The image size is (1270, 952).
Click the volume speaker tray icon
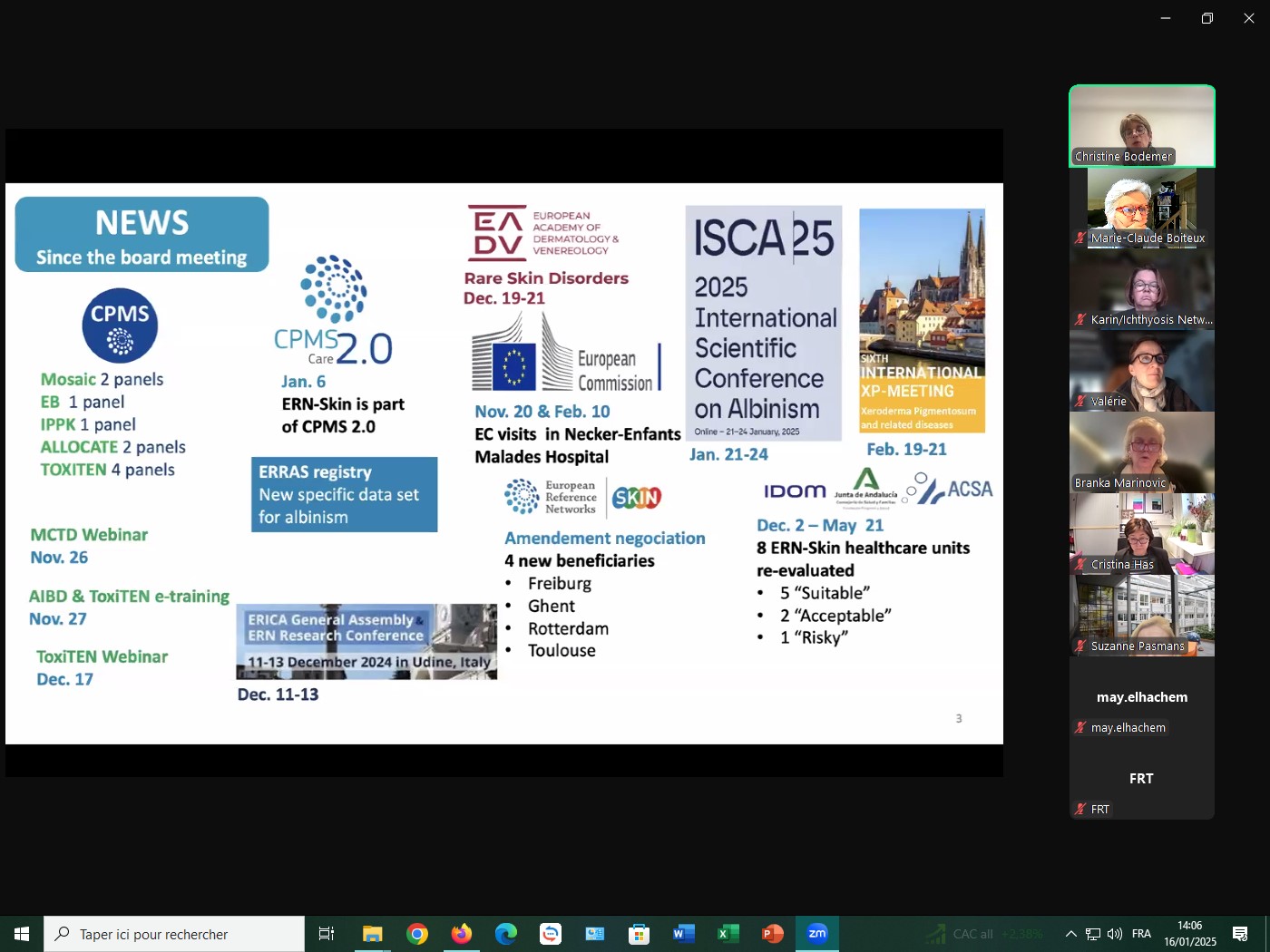click(x=1115, y=934)
